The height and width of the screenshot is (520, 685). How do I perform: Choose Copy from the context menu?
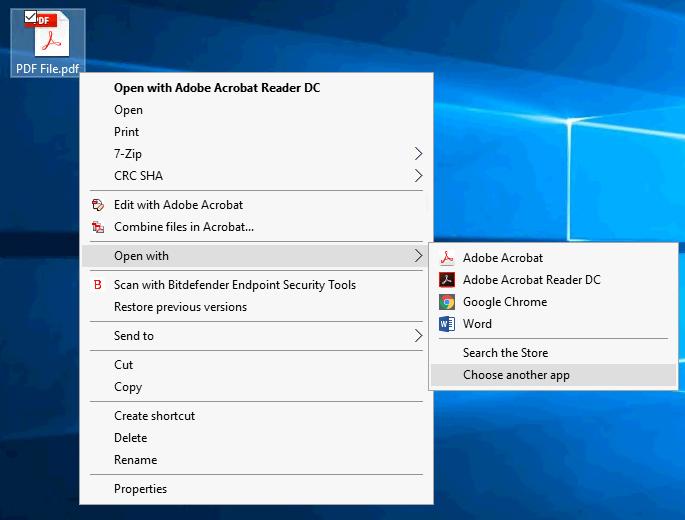pos(256,387)
